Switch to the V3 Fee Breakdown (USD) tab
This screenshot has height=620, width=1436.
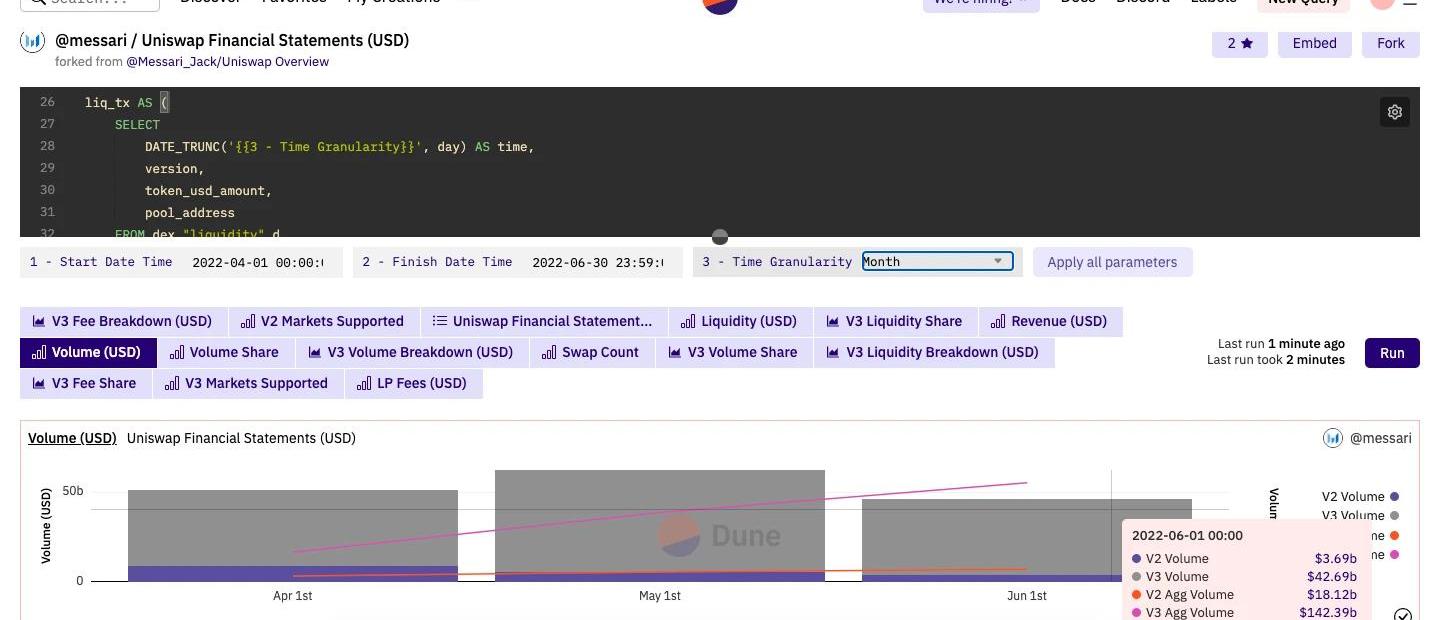(123, 321)
